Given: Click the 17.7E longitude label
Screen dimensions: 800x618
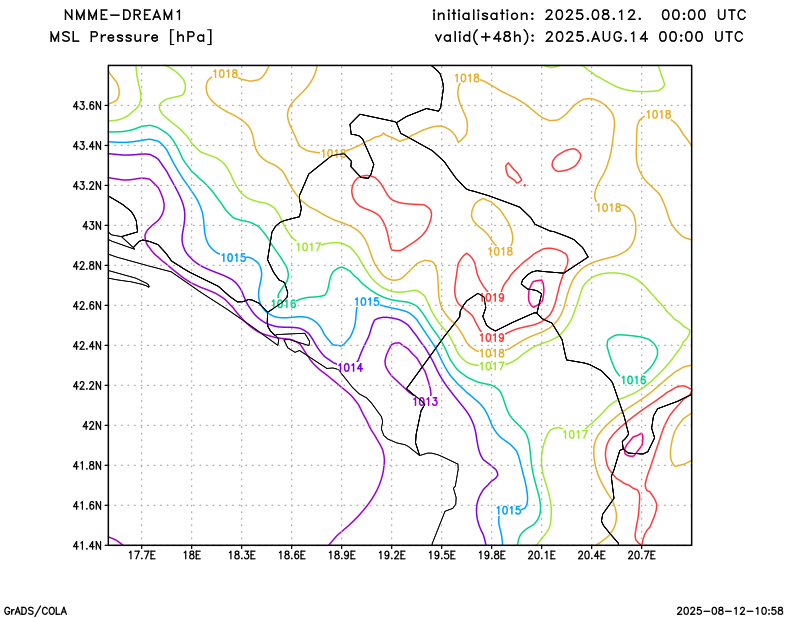Looking at the screenshot, I should 141,555.
